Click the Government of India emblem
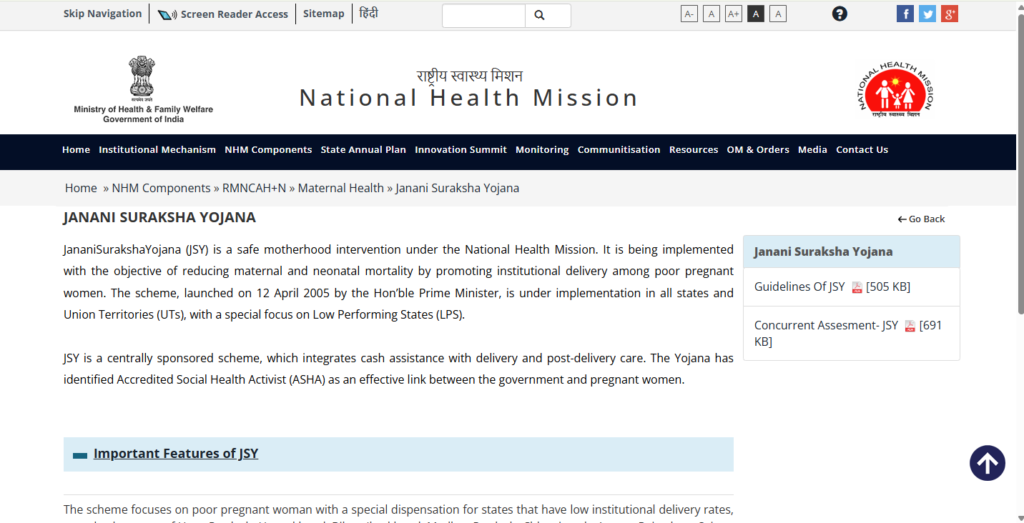1024x523 pixels. coord(142,78)
